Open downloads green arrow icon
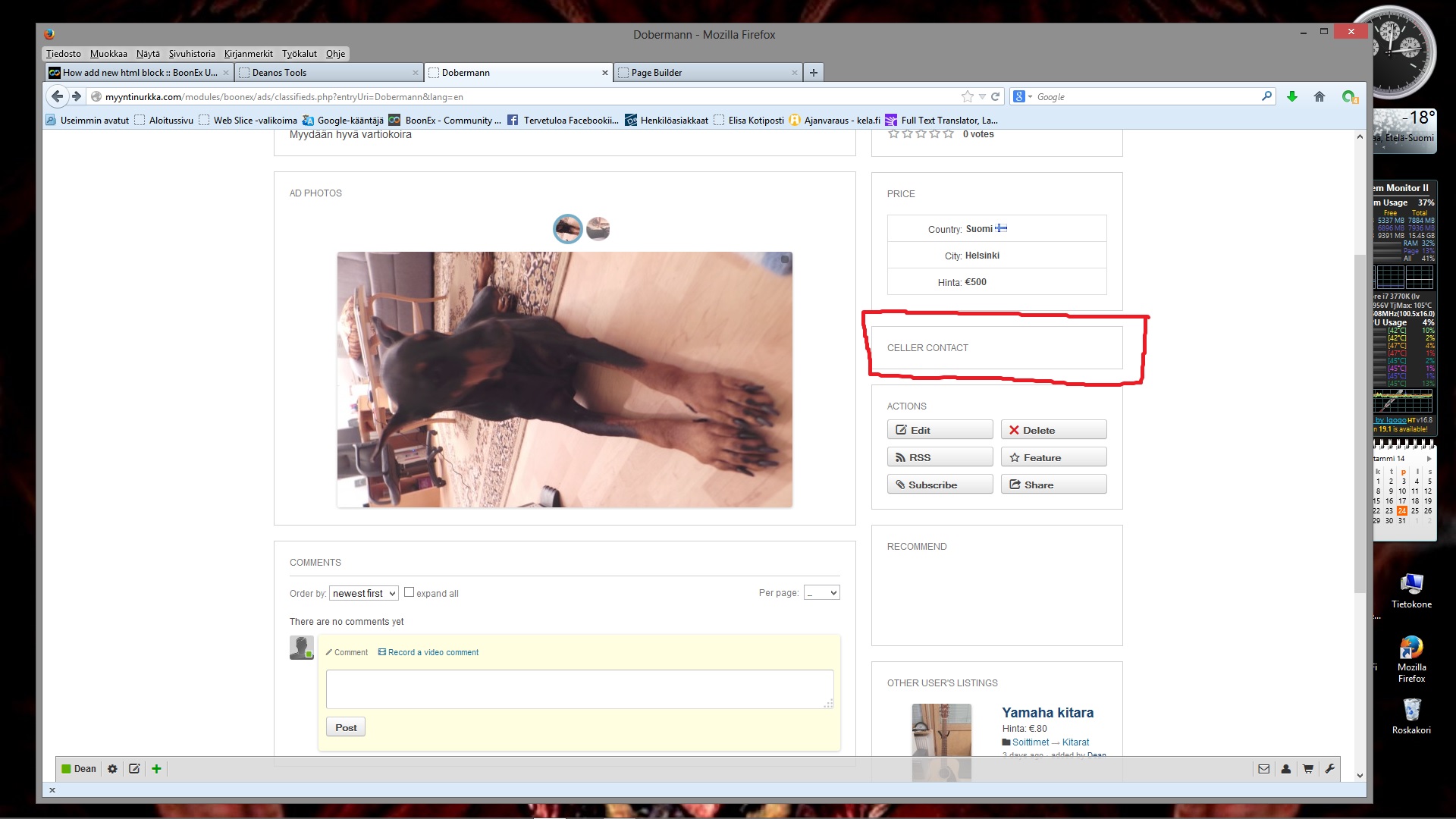Image resolution: width=1456 pixels, height=819 pixels. point(1292,96)
